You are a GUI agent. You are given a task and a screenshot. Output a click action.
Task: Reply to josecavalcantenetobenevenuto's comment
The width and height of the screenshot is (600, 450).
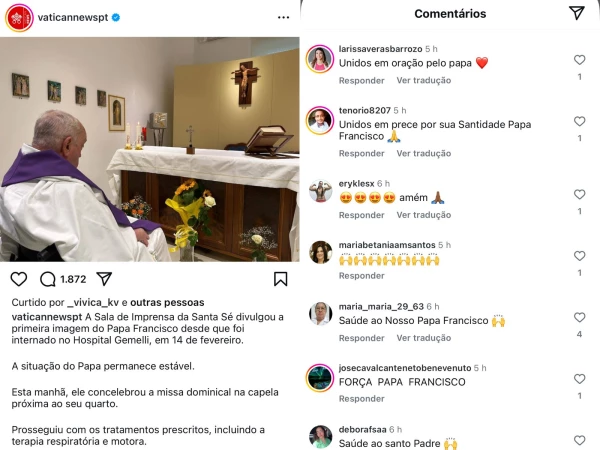coord(361,399)
